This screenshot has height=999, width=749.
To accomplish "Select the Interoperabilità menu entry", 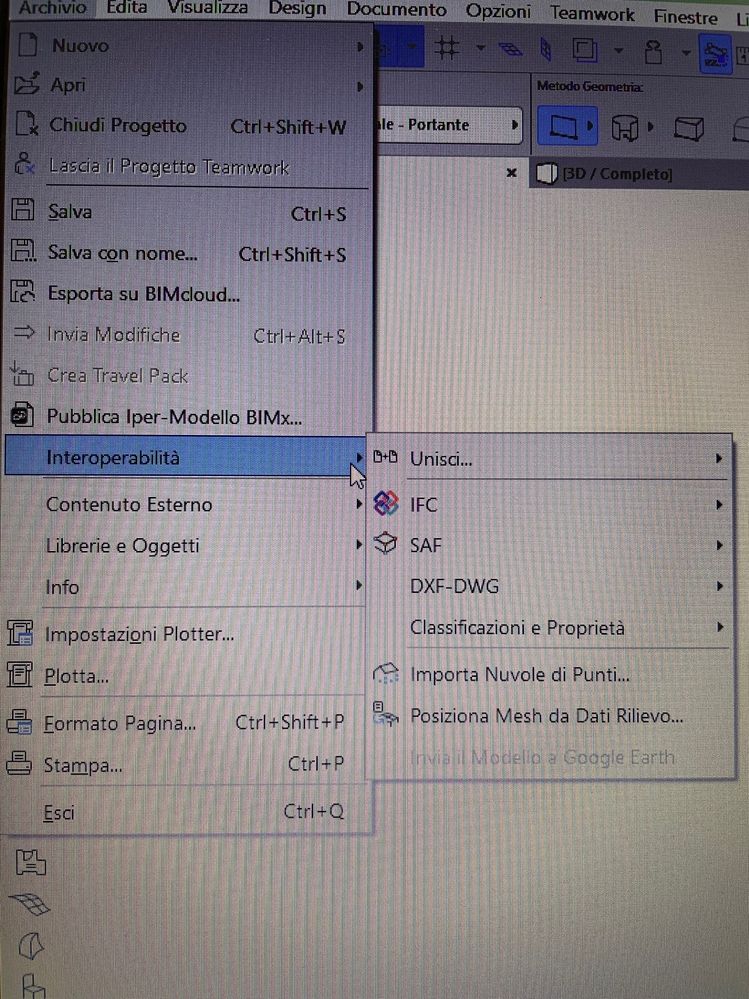I will click(186, 457).
